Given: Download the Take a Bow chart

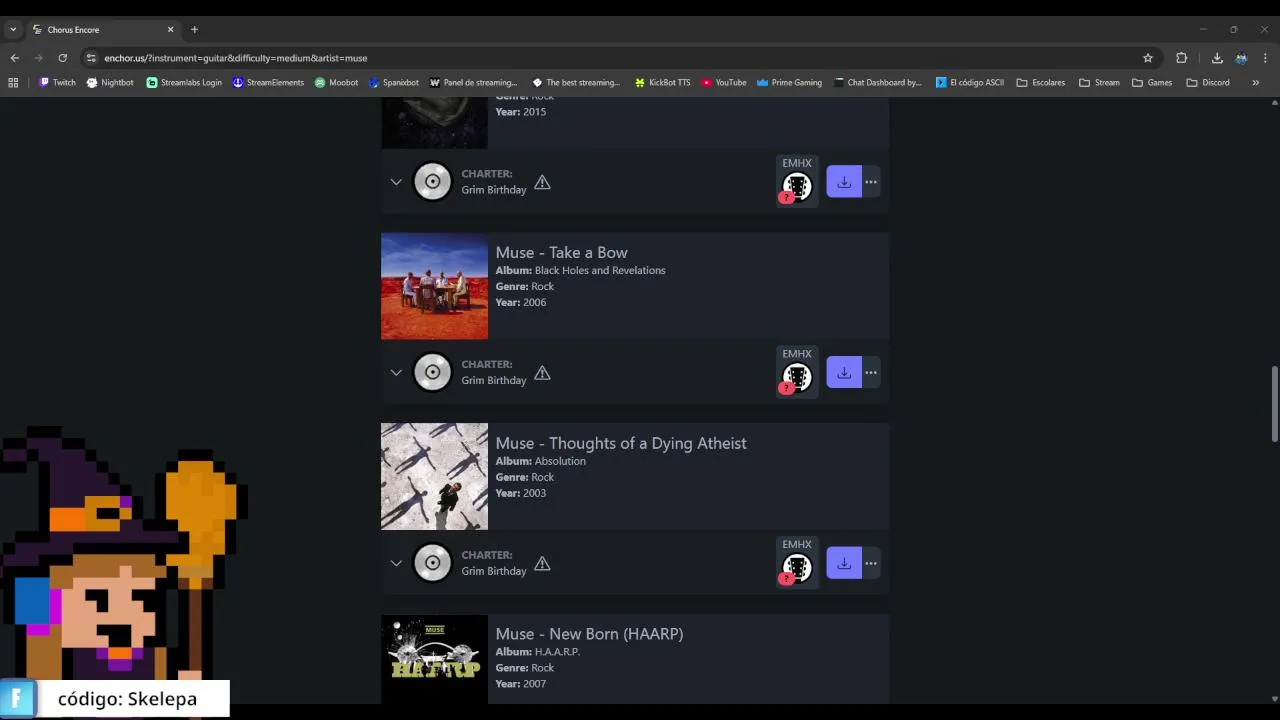Looking at the screenshot, I should (844, 373).
